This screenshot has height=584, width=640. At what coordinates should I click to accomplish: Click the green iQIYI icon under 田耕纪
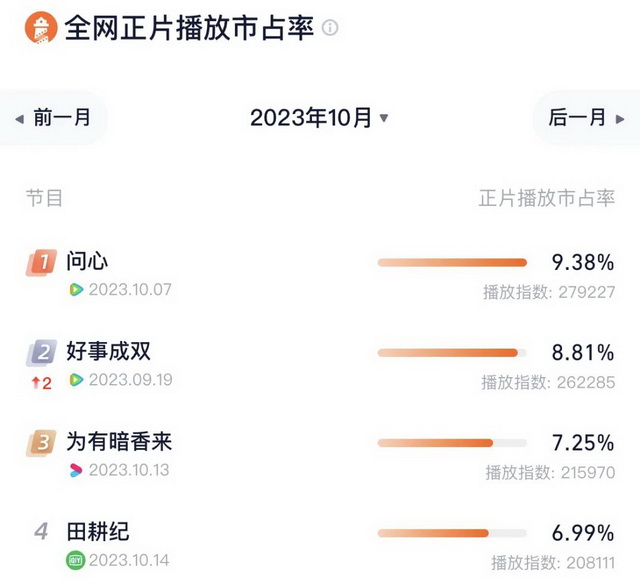(76, 560)
